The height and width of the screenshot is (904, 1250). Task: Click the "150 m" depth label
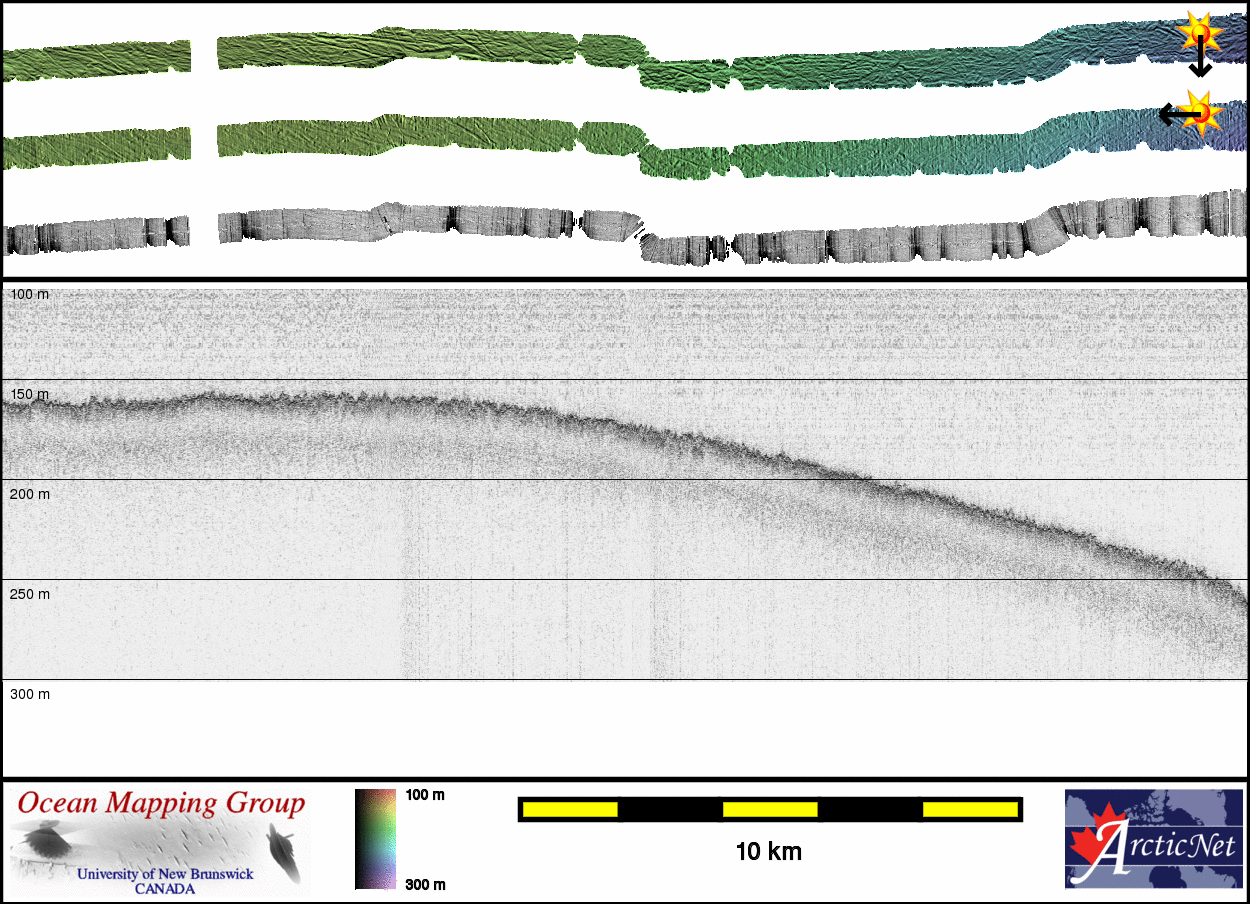pyautogui.click(x=29, y=394)
